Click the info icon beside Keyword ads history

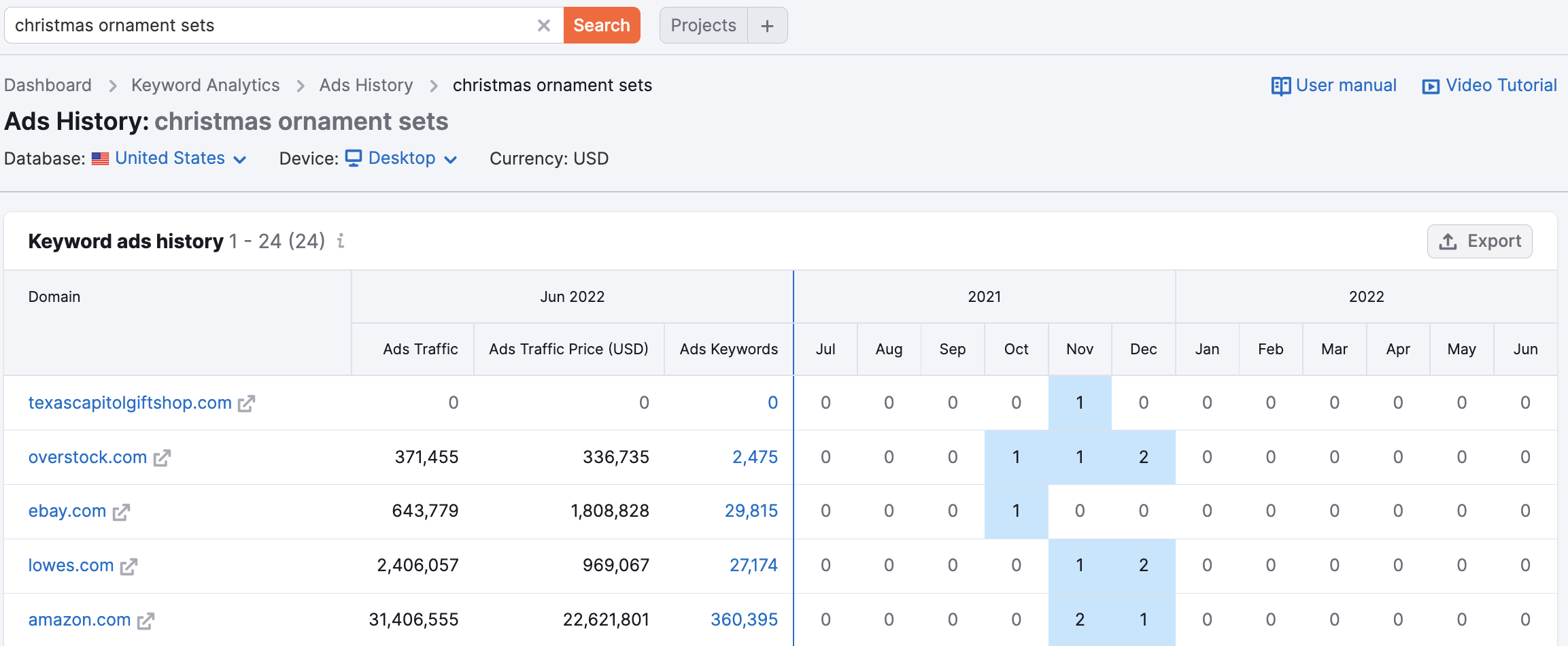(x=341, y=241)
